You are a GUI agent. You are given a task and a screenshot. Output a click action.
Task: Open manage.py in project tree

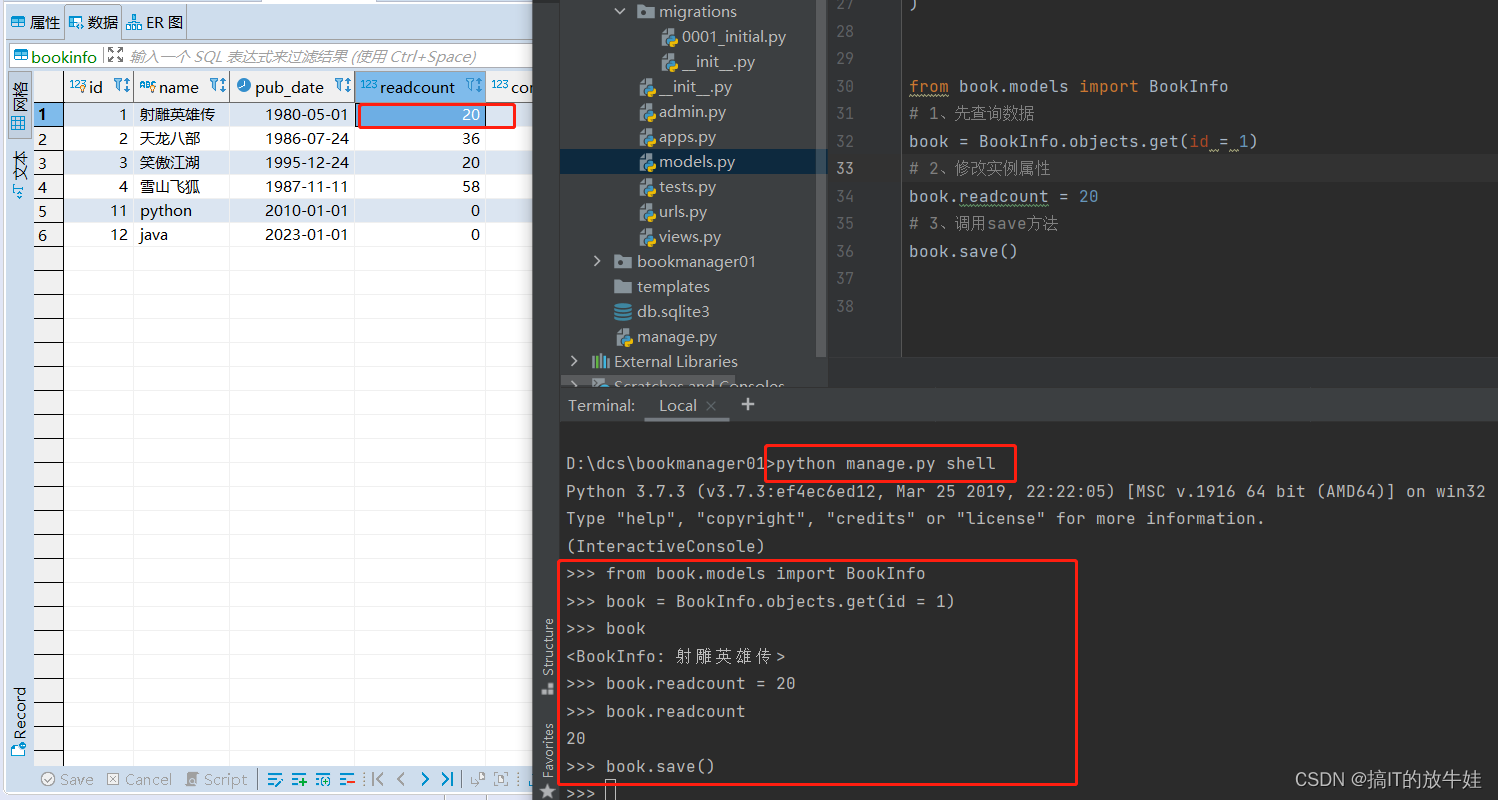click(666, 336)
